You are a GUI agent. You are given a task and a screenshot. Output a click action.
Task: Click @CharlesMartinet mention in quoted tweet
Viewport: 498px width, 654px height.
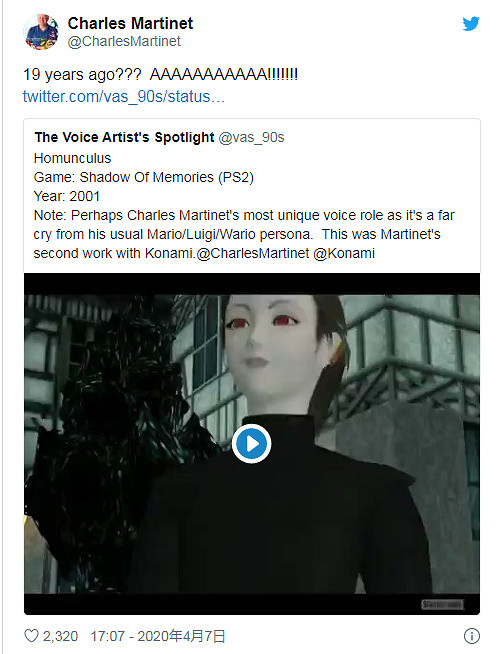(253, 253)
